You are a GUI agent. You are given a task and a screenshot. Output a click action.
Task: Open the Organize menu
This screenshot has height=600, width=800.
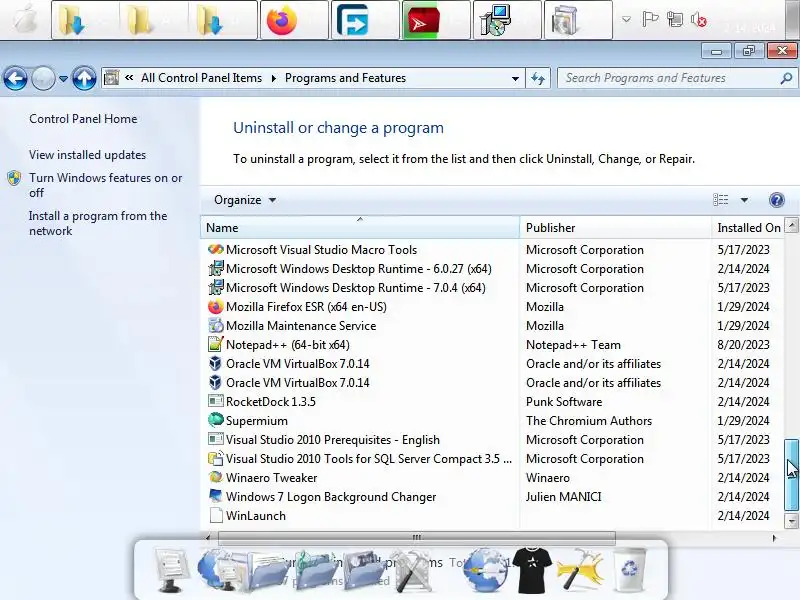[245, 200]
